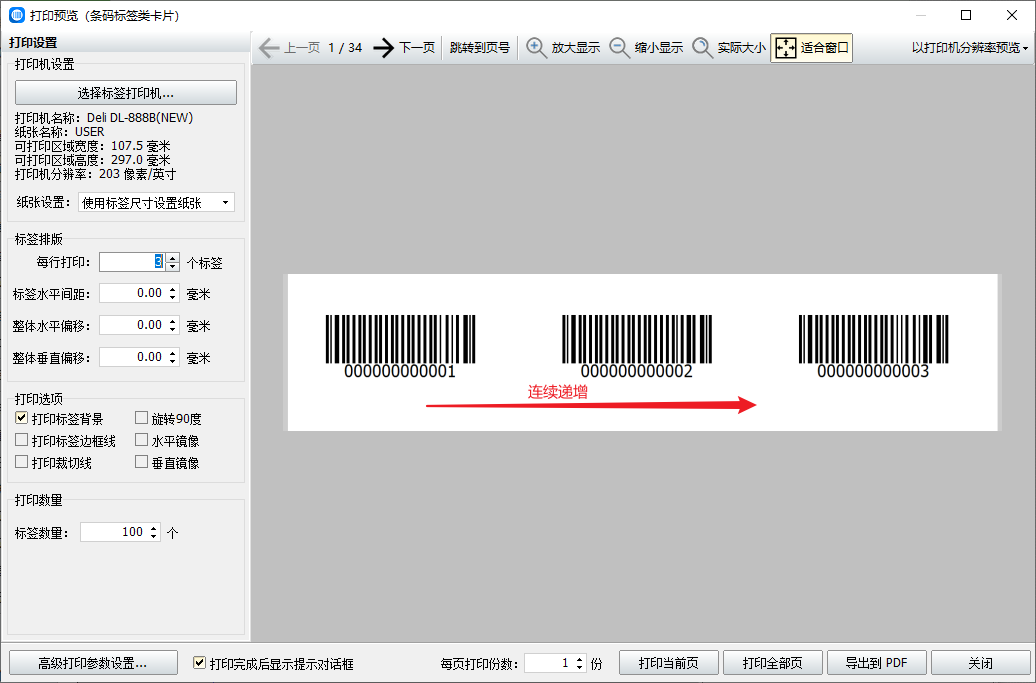Enable 旋转90度 checkbox
This screenshot has height=683, width=1036.
[x=141, y=418]
